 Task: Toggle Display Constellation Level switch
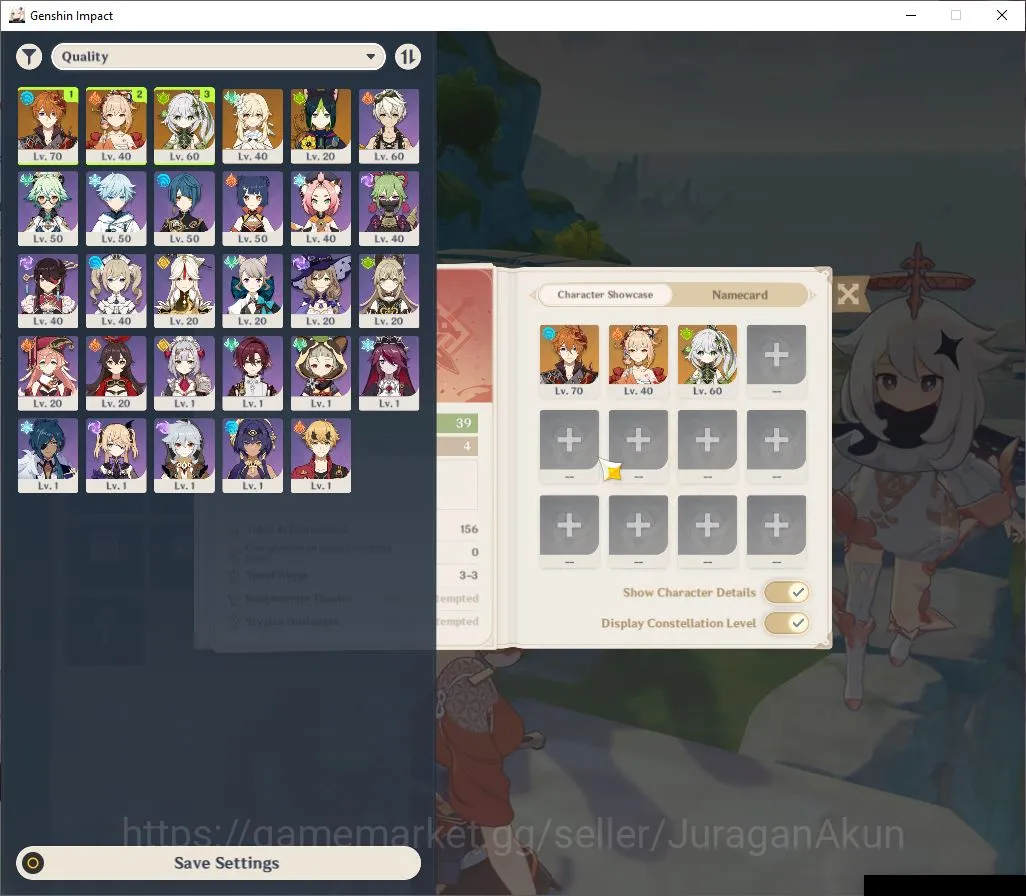(x=787, y=622)
